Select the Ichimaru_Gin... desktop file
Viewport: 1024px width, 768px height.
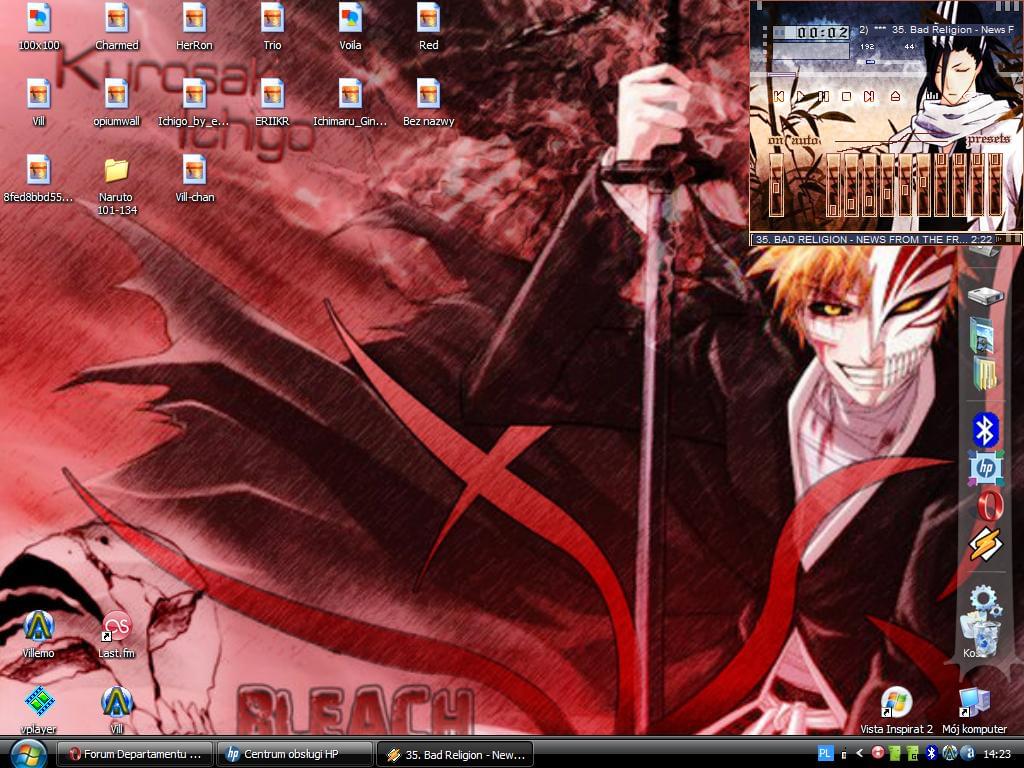[350, 103]
